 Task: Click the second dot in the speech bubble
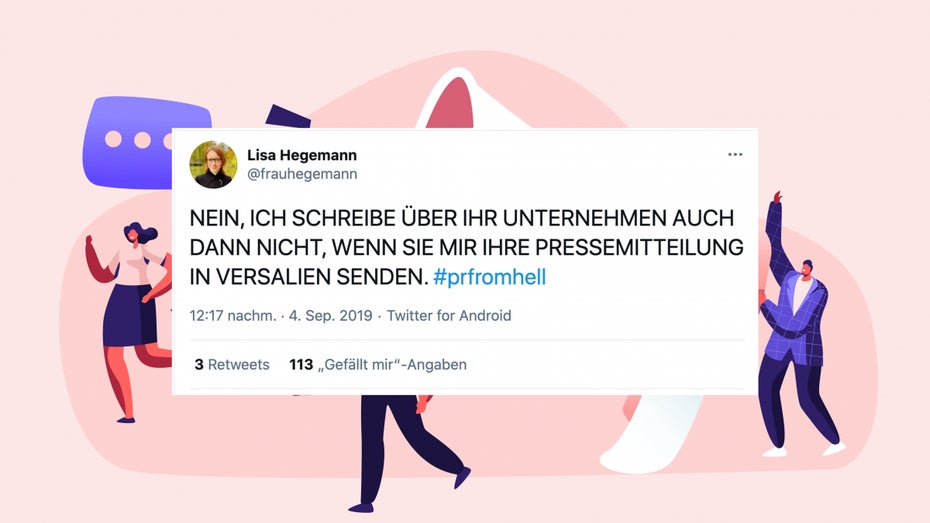142,140
